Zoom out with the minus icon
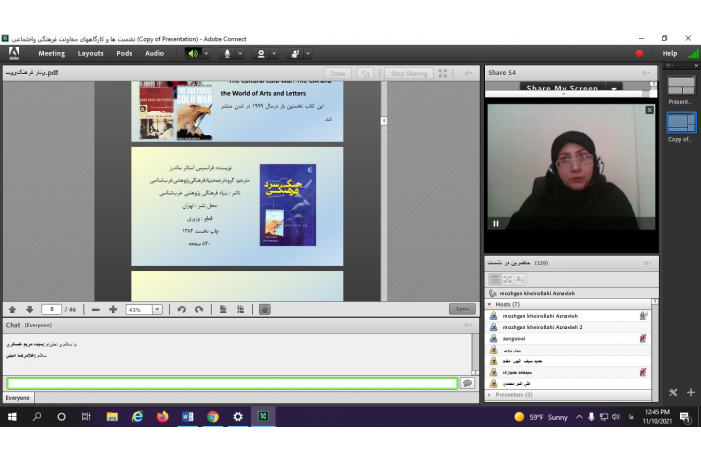Image resolution: width=701 pixels, height=460 pixels. [95, 309]
